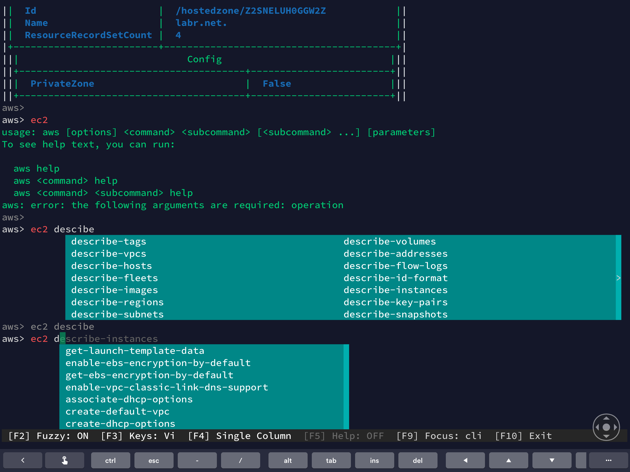Image resolution: width=630 pixels, height=472 pixels.
Task: Click the PrivateZone label
Action: tap(62, 84)
